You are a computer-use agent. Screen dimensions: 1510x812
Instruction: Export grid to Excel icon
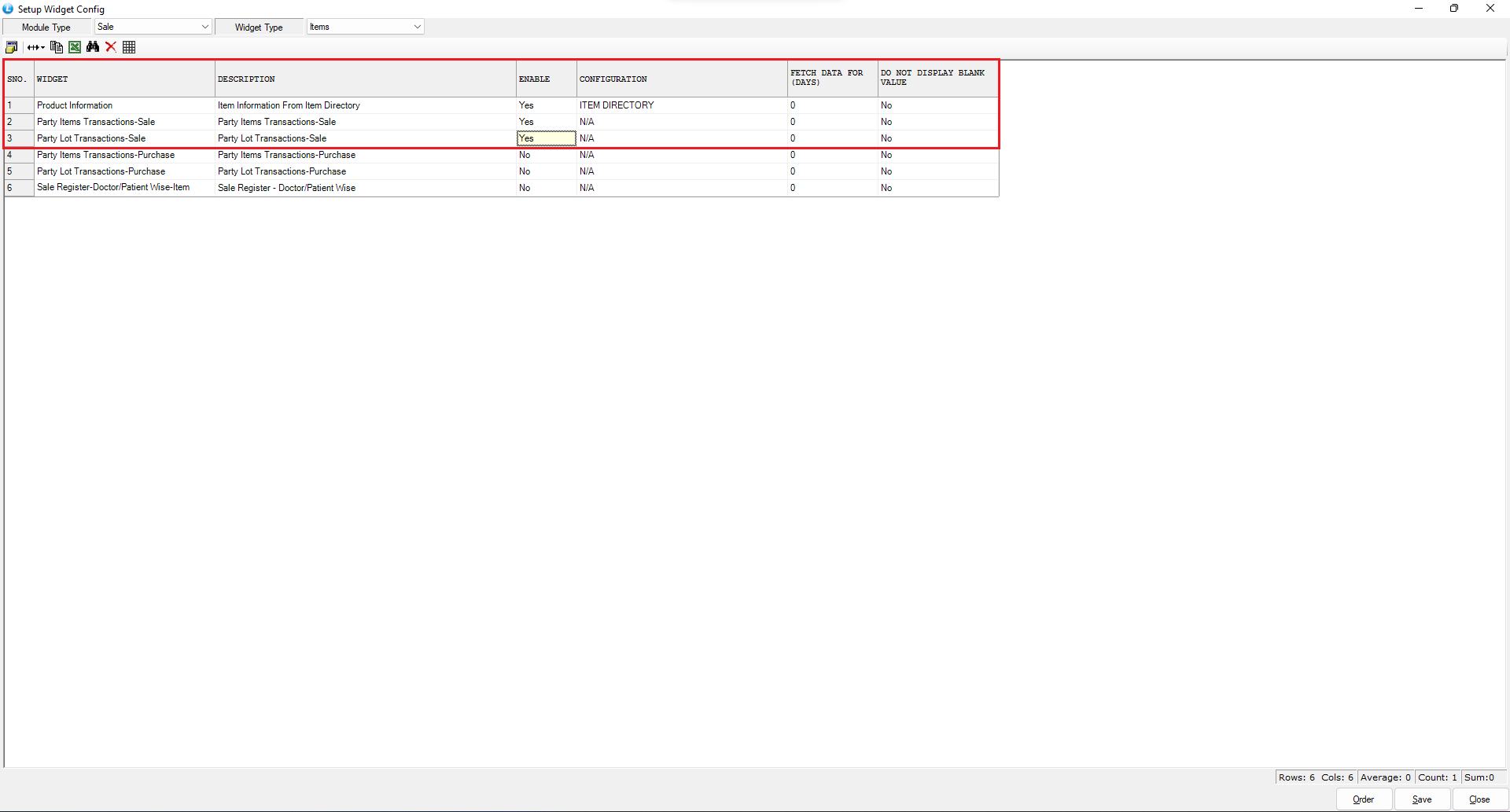(x=75, y=47)
